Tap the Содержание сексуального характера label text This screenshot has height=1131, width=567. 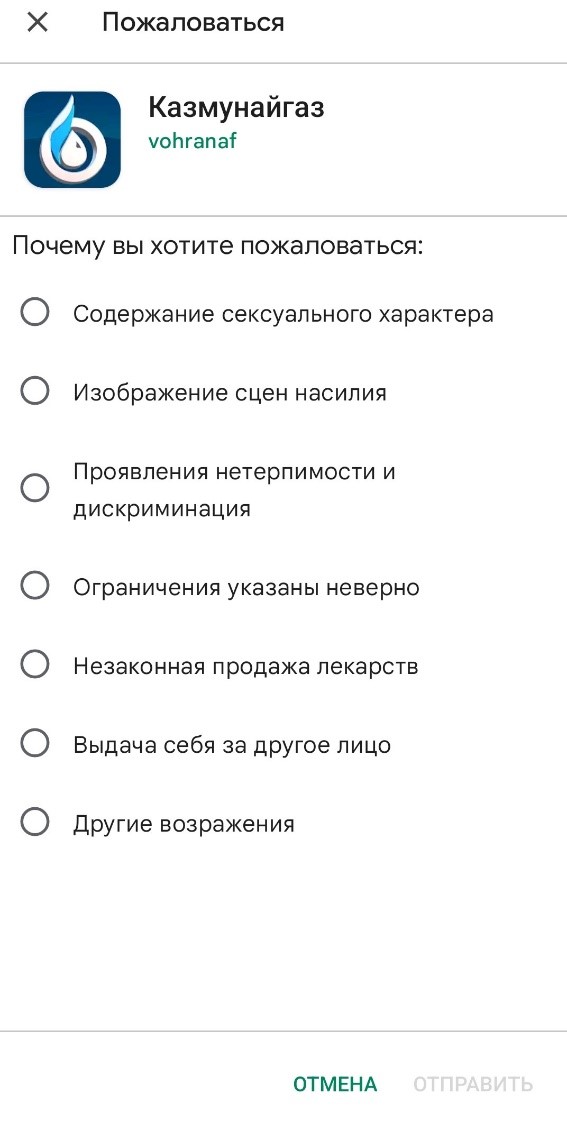284,314
